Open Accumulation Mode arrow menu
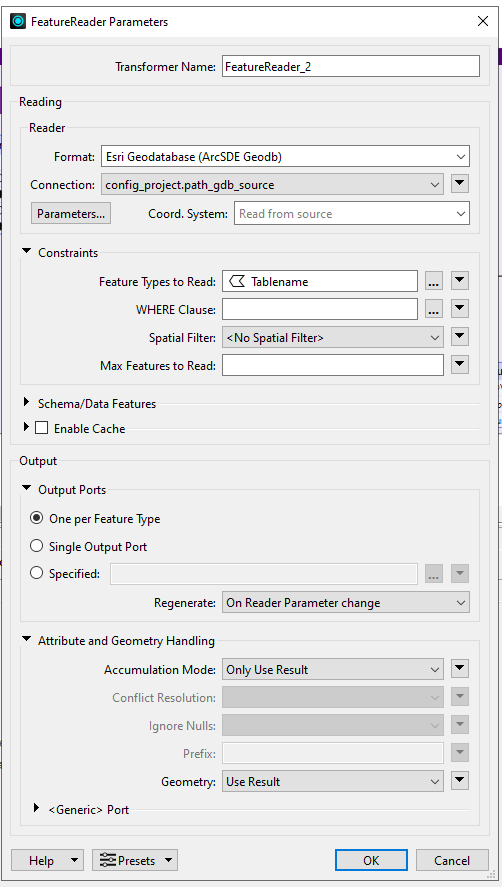502x887 pixels. pos(460,669)
